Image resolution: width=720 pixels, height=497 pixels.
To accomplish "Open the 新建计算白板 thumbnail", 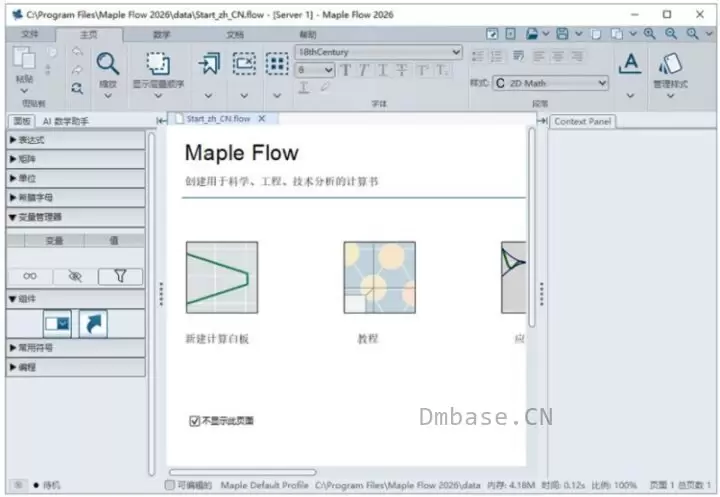I will pyautogui.click(x=222, y=277).
